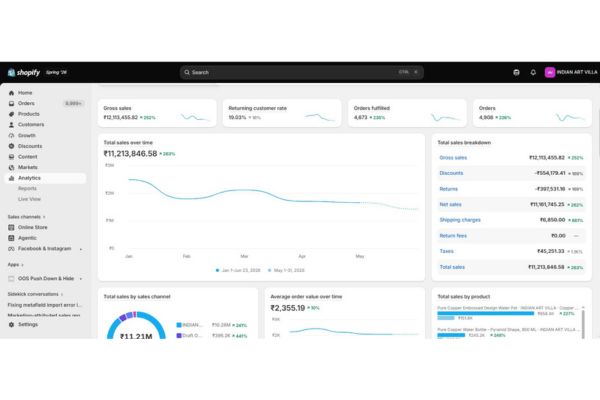Focus the Search input field
The width and height of the screenshot is (600, 400).
click(302, 72)
